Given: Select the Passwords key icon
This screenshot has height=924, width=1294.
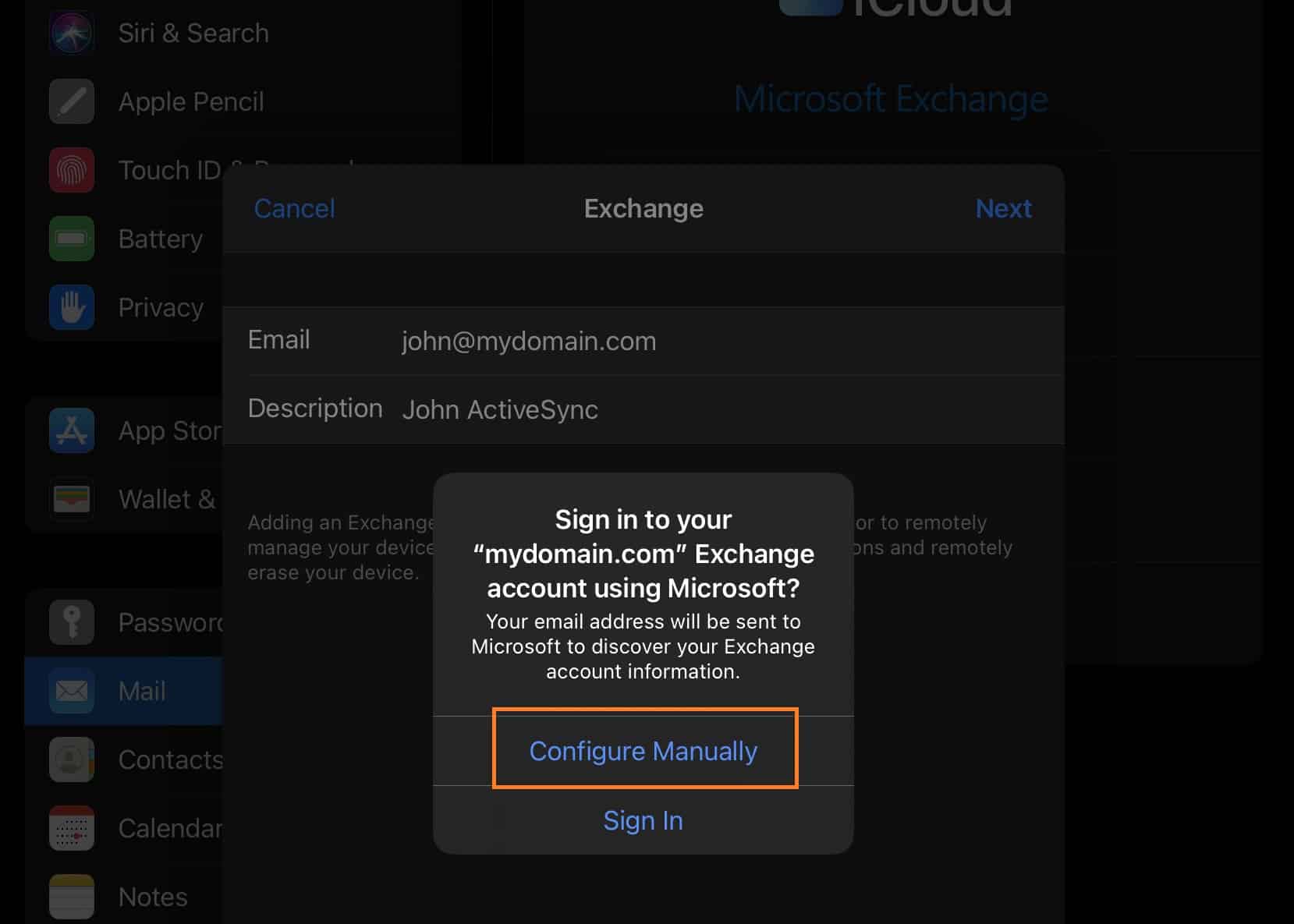Looking at the screenshot, I should click(72, 622).
